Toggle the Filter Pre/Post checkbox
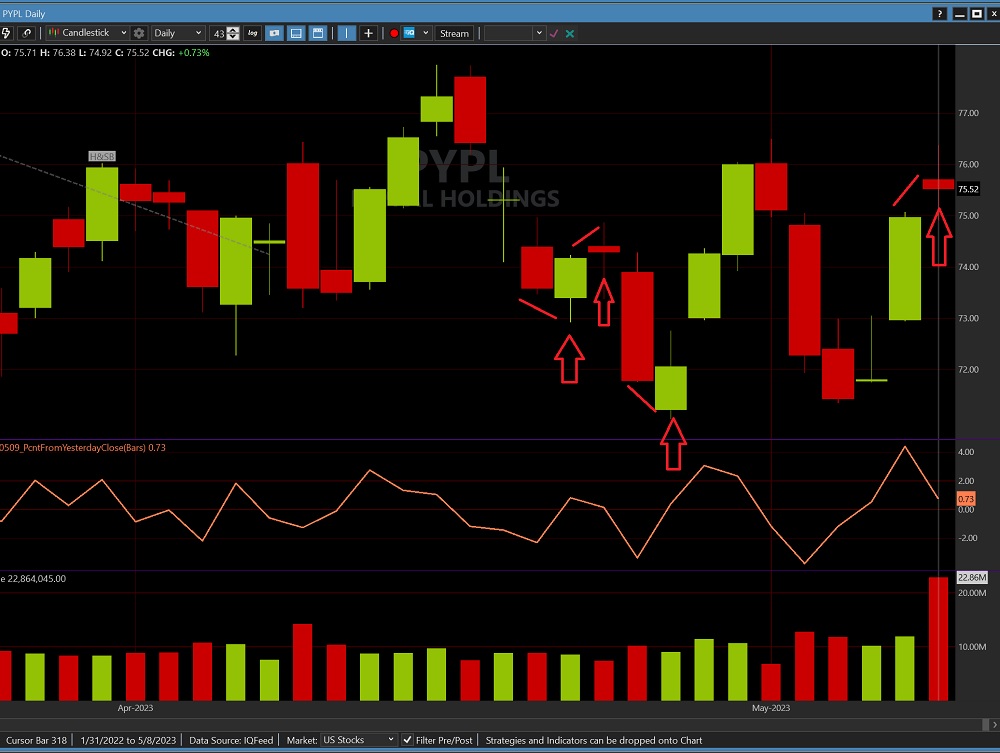This screenshot has height=753, width=1000. coord(407,740)
